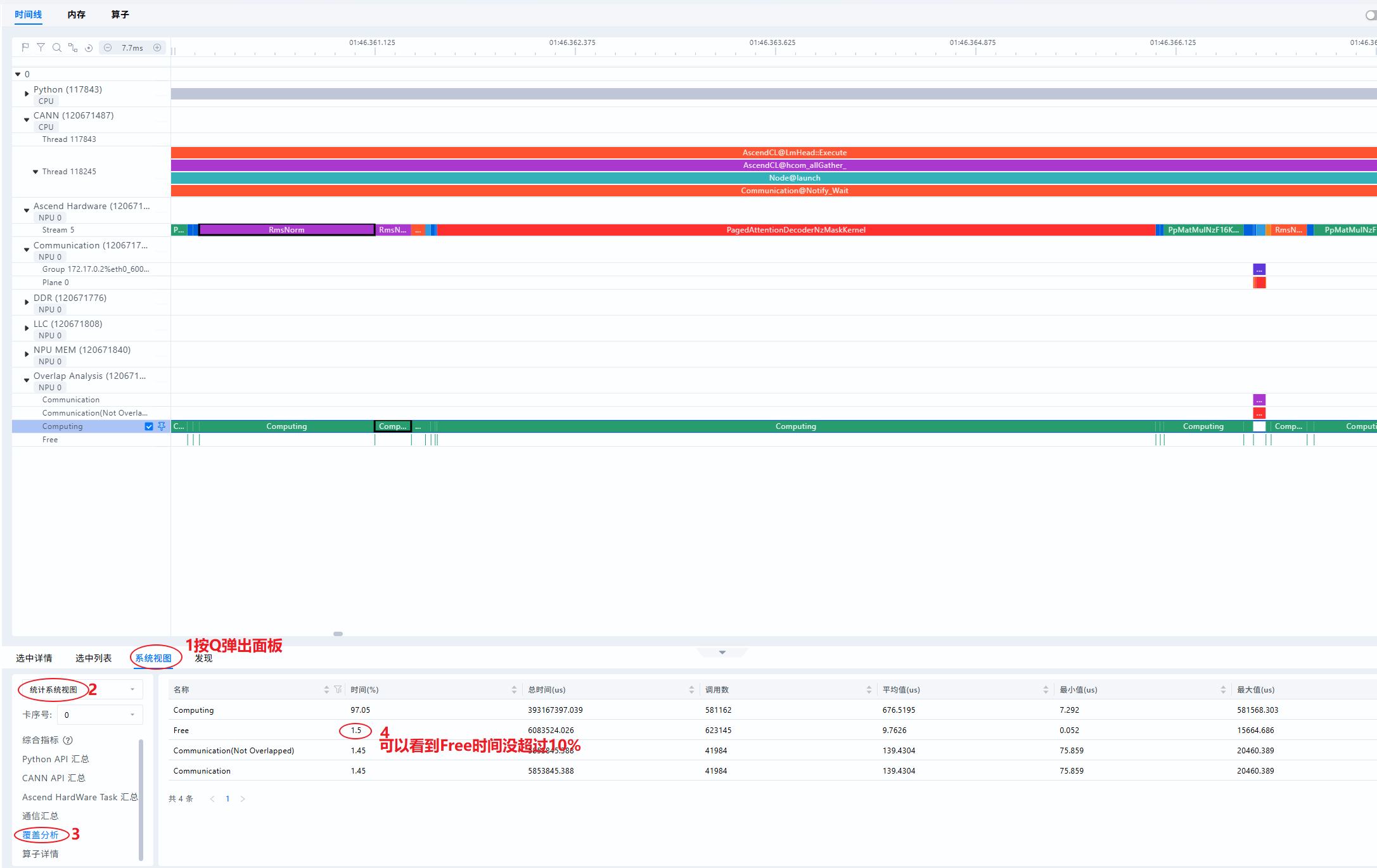The width and height of the screenshot is (1377, 868).
Task: Switch to the 内存 tab
Action: 76,15
